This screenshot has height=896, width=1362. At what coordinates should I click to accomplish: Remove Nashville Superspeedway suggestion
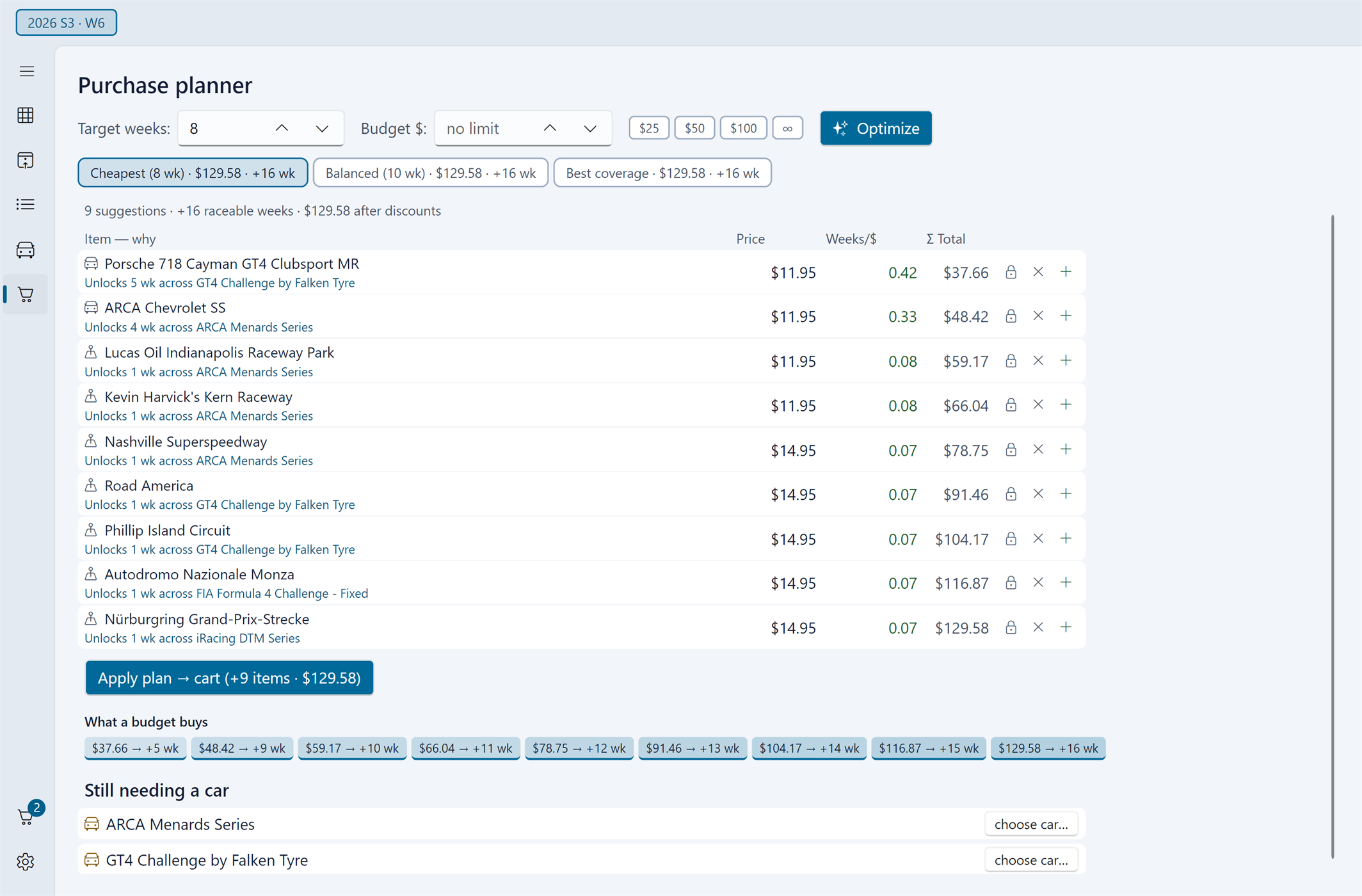pyautogui.click(x=1038, y=450)
